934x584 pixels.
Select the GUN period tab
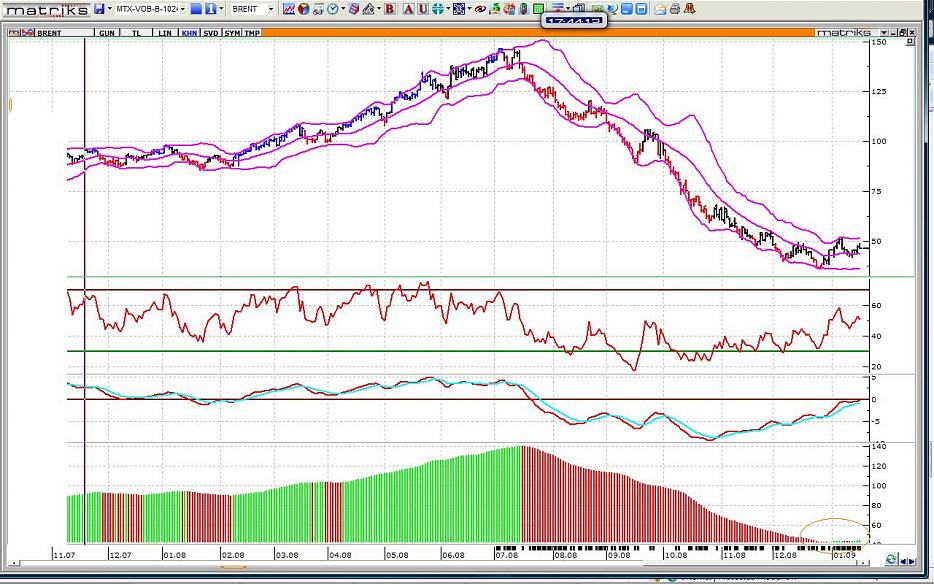click(x=107, y=33)
